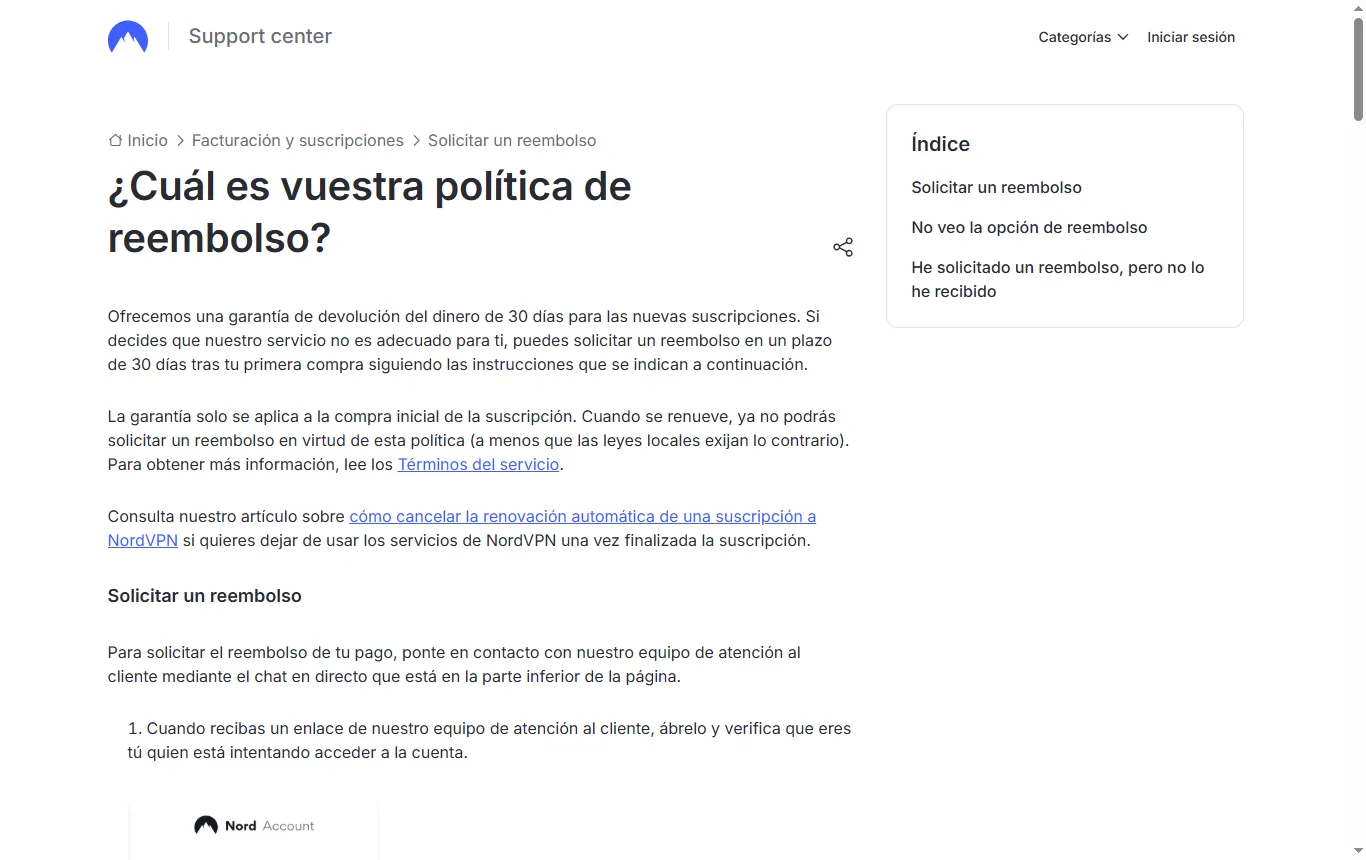The image size is (1366, 860).
Task: Select the Solicitar un reembolso breadcrumb
Action: click(x=512, y=140)
